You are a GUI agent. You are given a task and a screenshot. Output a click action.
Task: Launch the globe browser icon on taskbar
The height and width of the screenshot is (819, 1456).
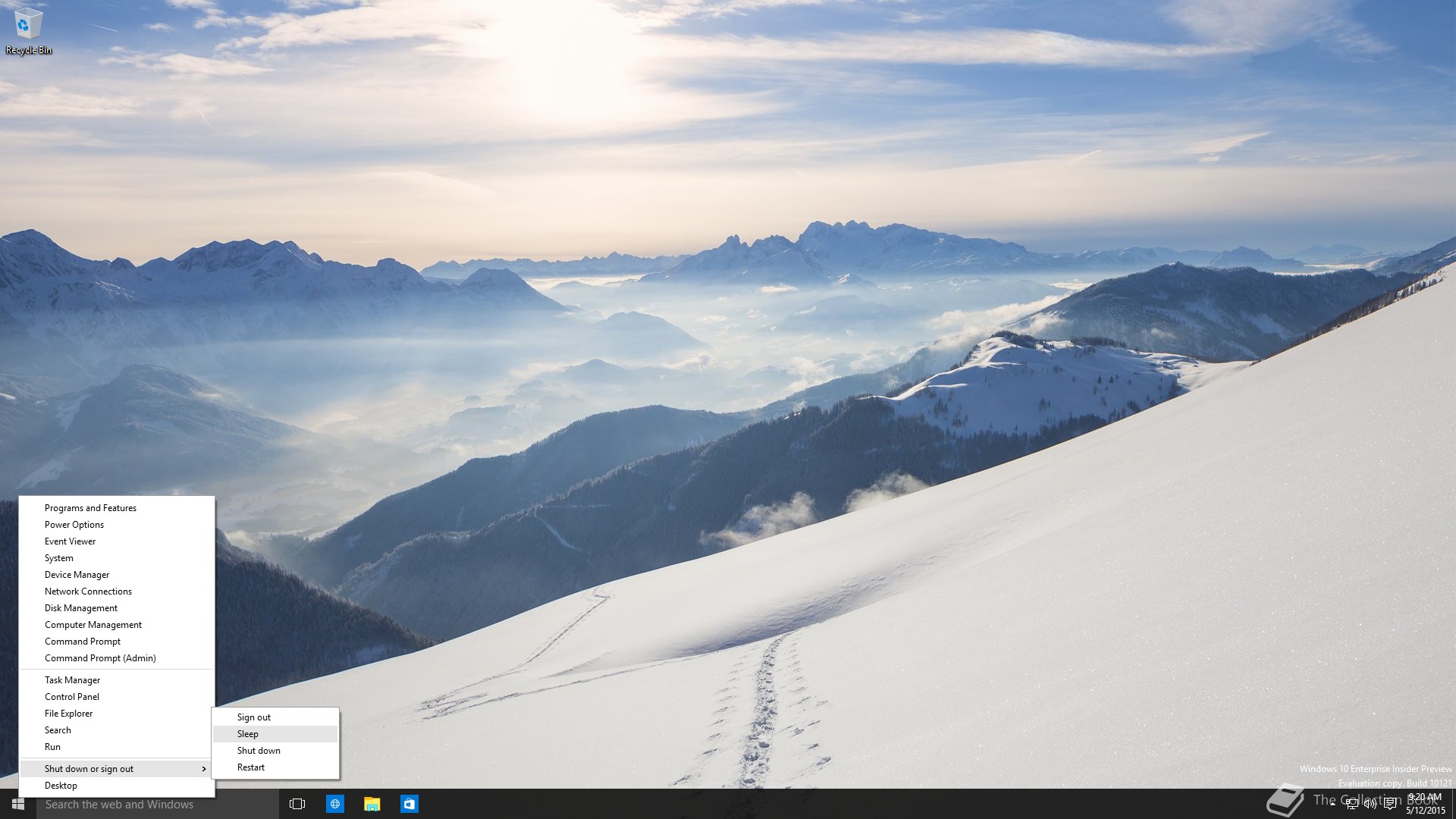pyautogui.click(x=334, y=804)
